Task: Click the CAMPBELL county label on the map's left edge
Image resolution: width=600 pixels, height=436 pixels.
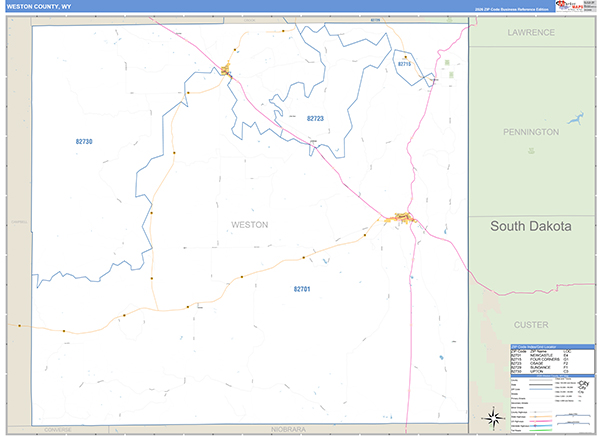Action: point(19,222)
